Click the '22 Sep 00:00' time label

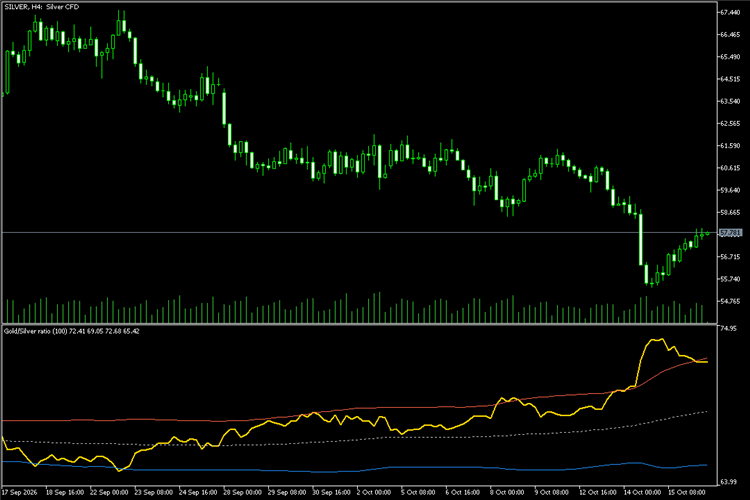coord(109,492)
